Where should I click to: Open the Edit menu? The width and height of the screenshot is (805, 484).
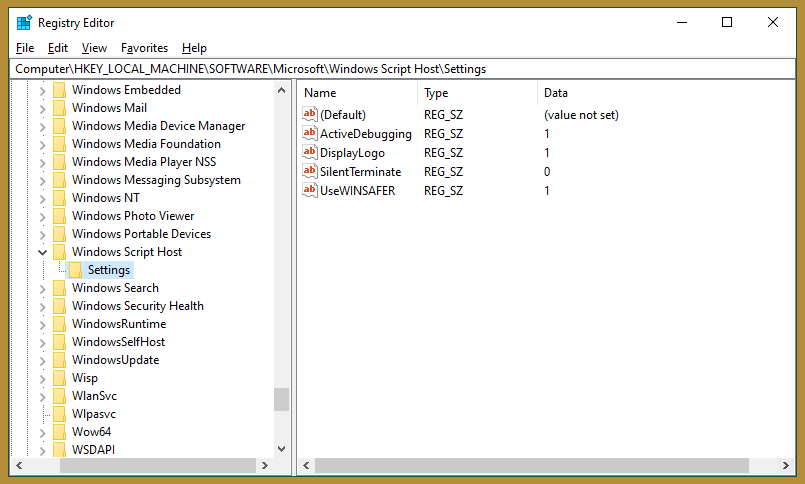(x=58, y=48)
